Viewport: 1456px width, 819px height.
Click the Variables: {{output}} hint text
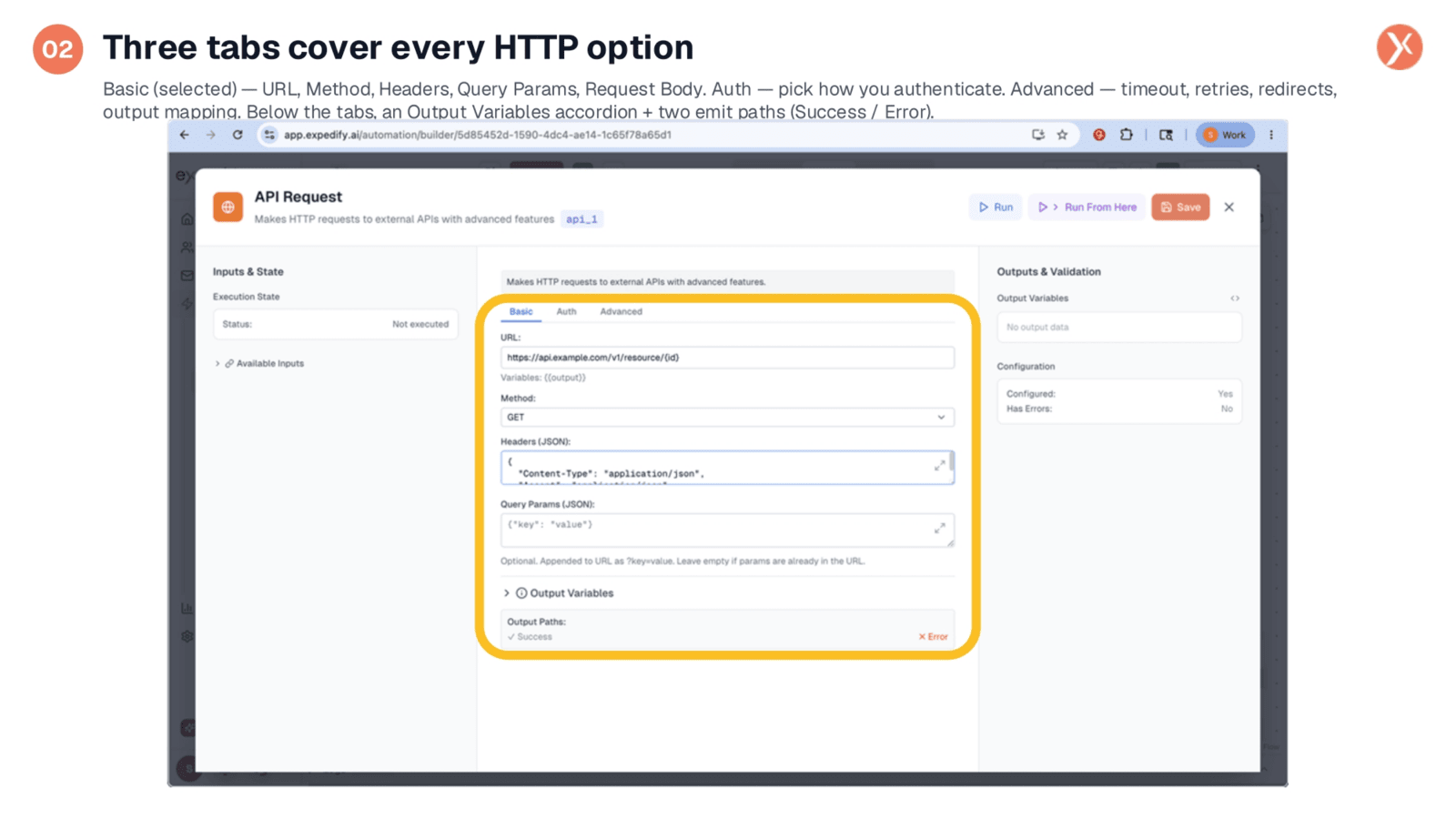543,378
